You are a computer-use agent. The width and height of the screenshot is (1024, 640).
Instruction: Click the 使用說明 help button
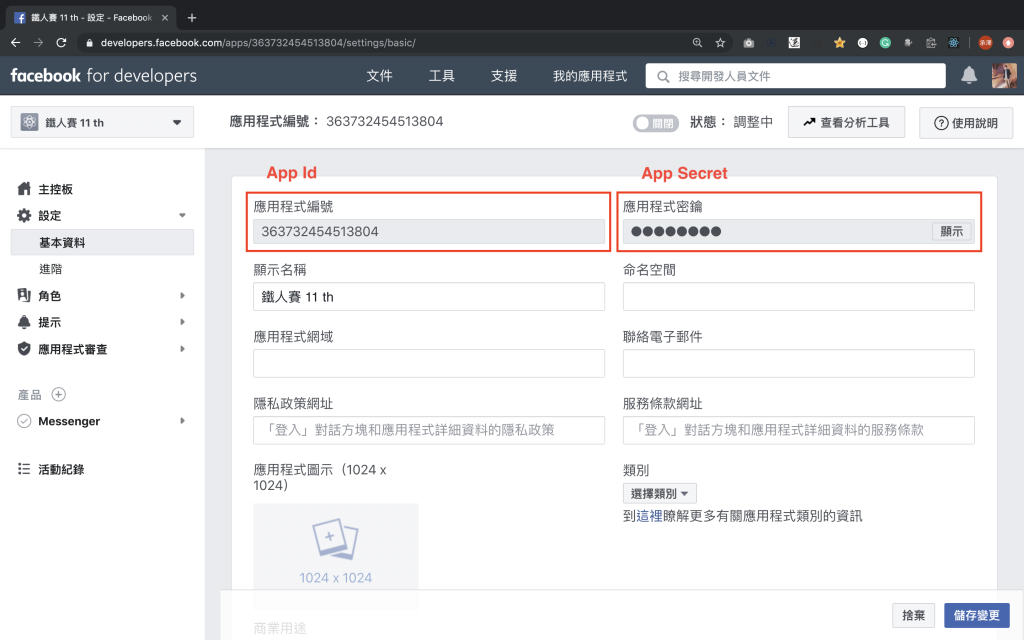tap(966, 123)
